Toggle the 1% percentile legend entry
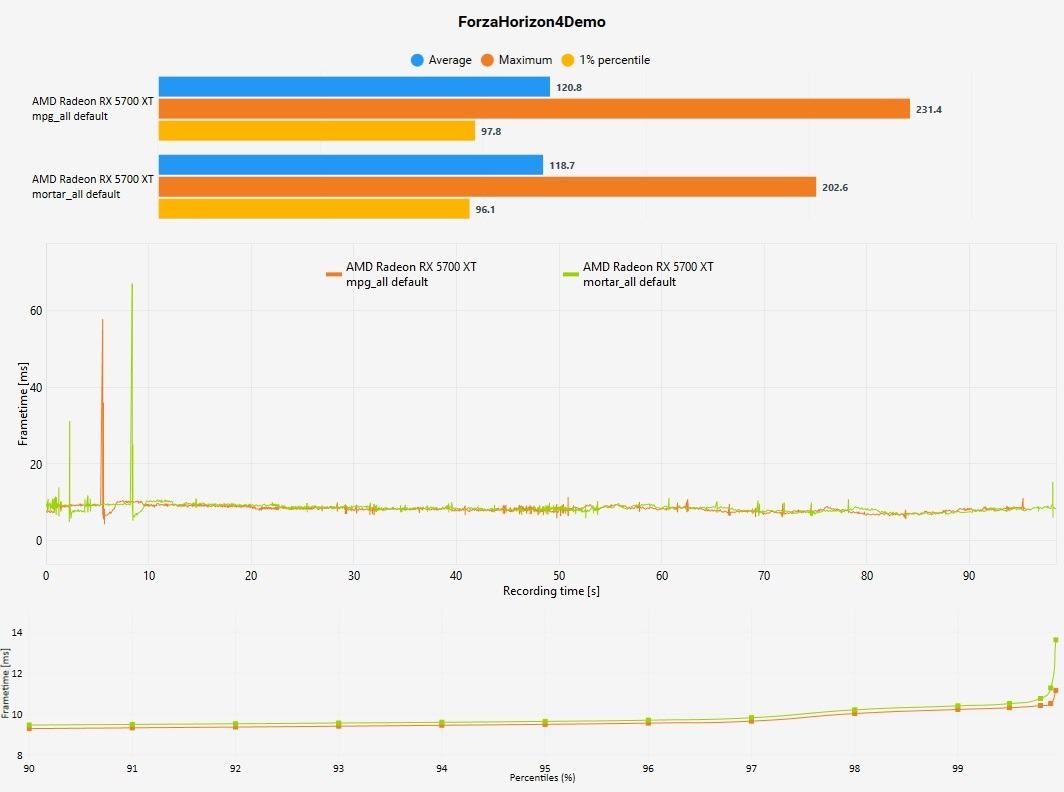This screenshot has width=1064, height=792. coord(605,60)
